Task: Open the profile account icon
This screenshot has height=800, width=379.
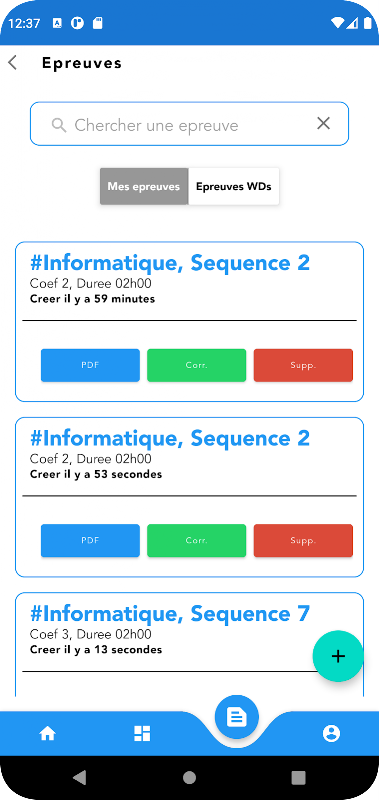Action: pos(331,734)
